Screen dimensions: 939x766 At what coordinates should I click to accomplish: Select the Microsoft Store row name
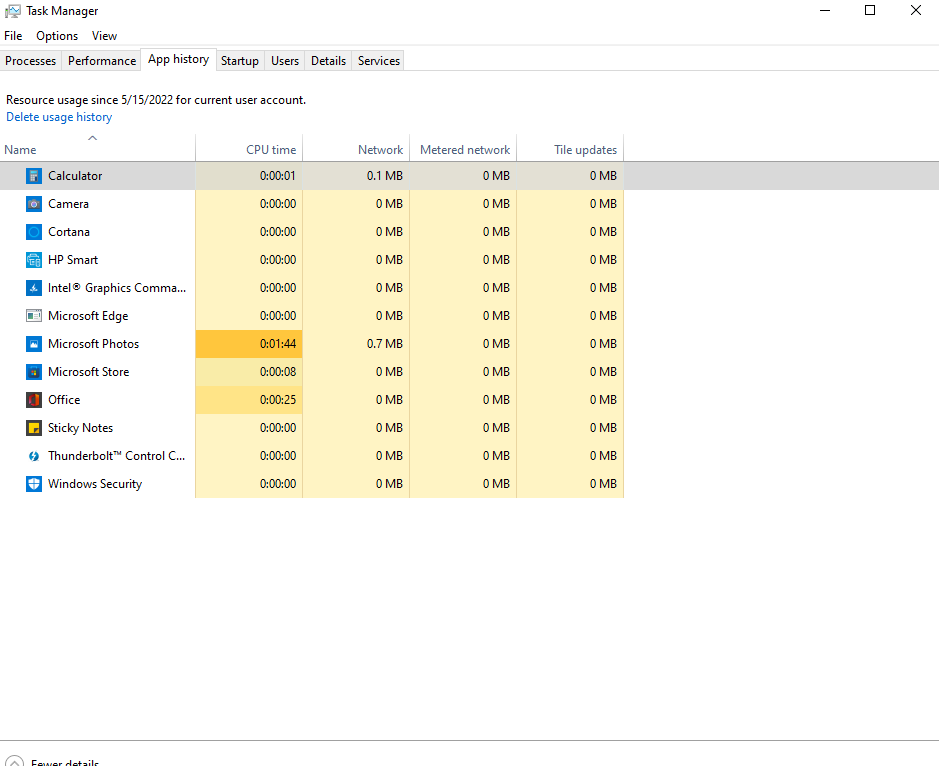(x=89, y=372)
